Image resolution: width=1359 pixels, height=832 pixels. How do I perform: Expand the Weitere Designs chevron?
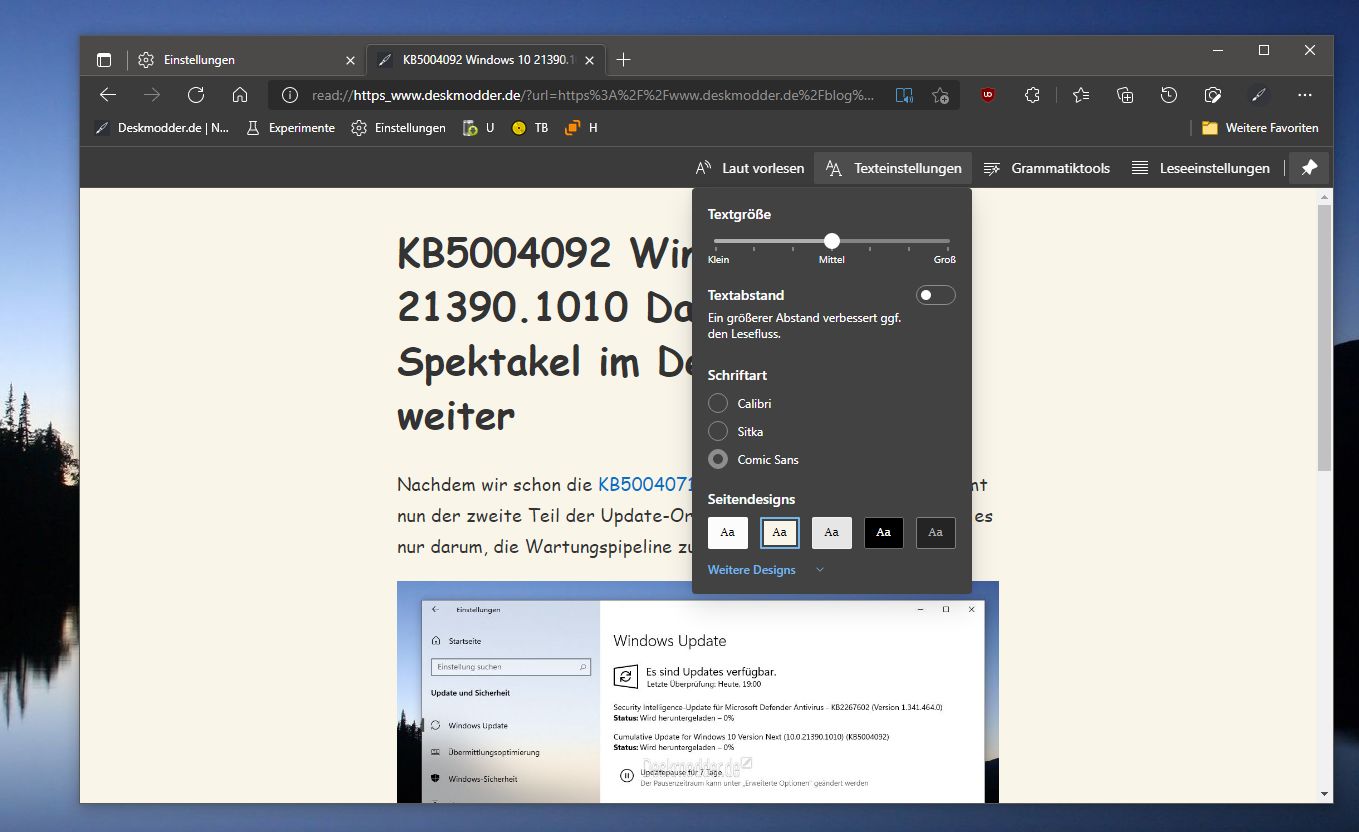point(820,570)
